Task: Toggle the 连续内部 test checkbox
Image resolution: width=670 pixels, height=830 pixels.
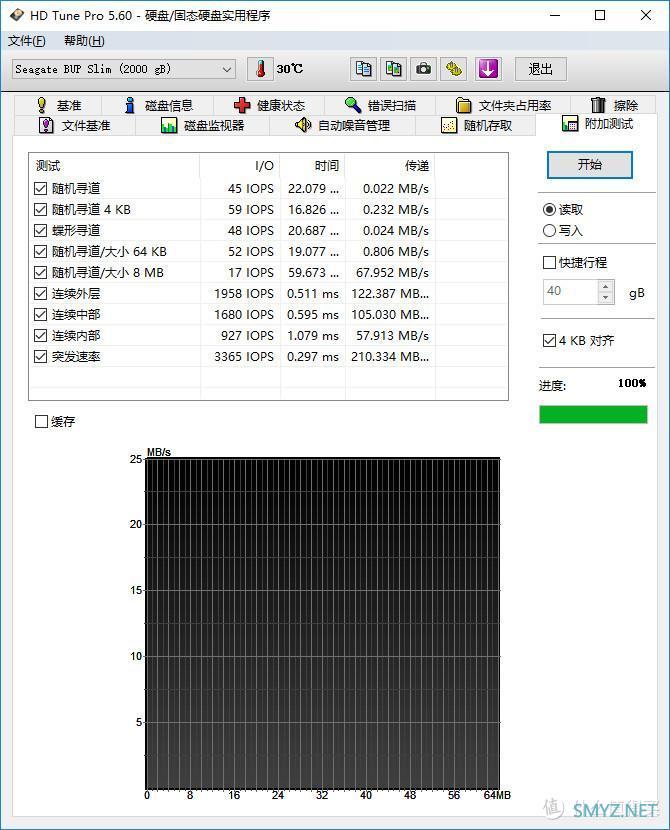Action: pos(40,336)
